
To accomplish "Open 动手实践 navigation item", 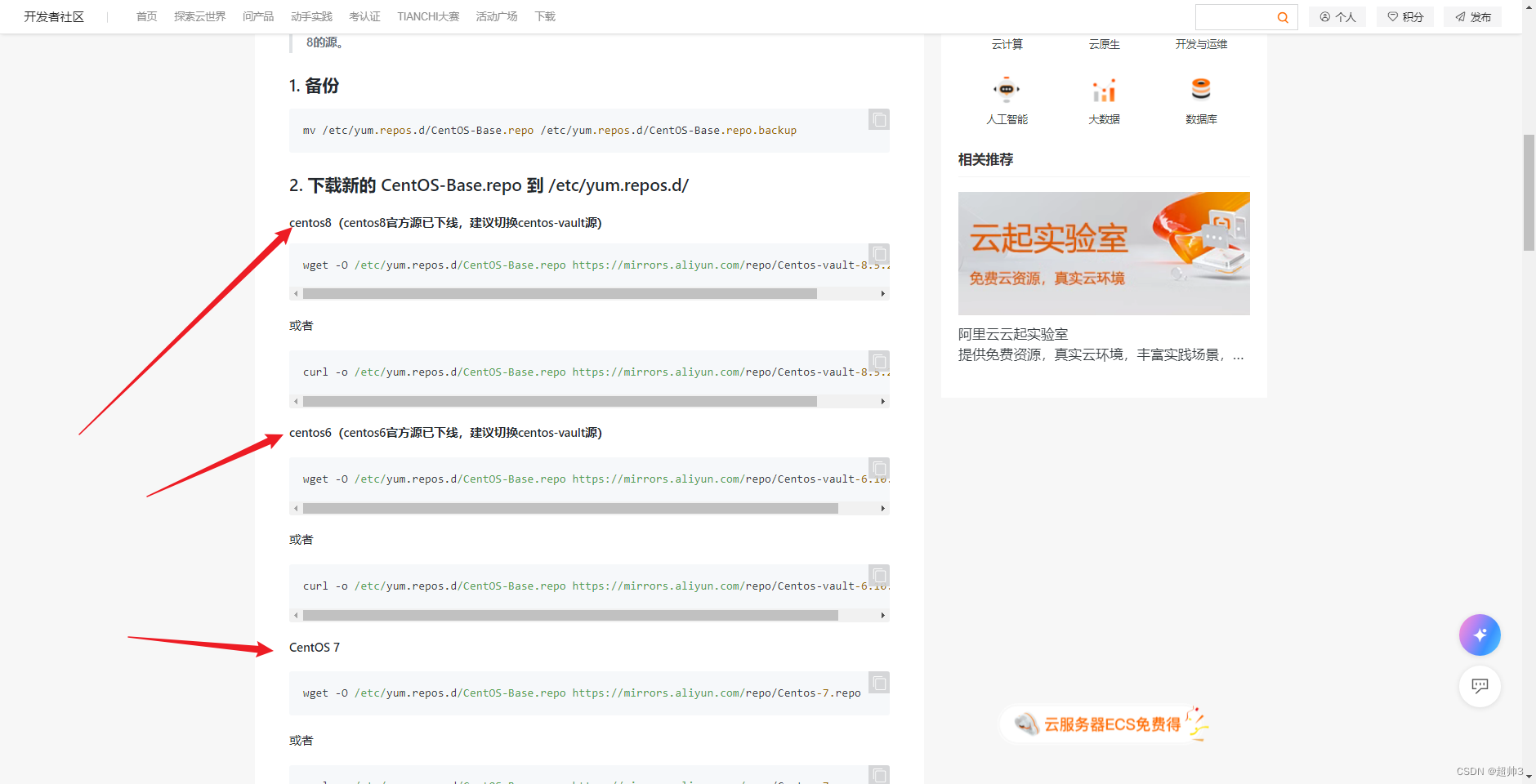I will (x=311, y=16).
